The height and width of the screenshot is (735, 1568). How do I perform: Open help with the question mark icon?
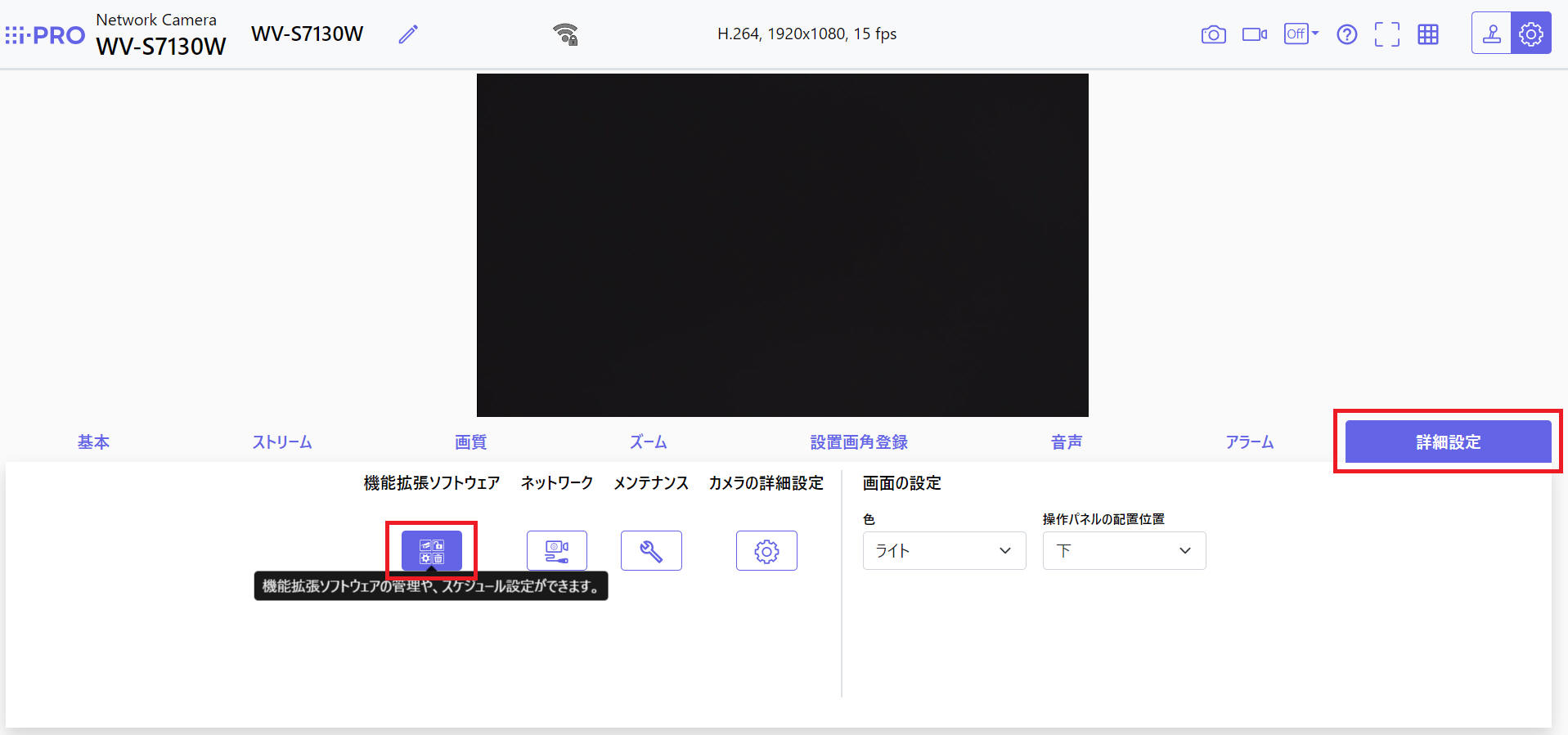point(1346,34)
